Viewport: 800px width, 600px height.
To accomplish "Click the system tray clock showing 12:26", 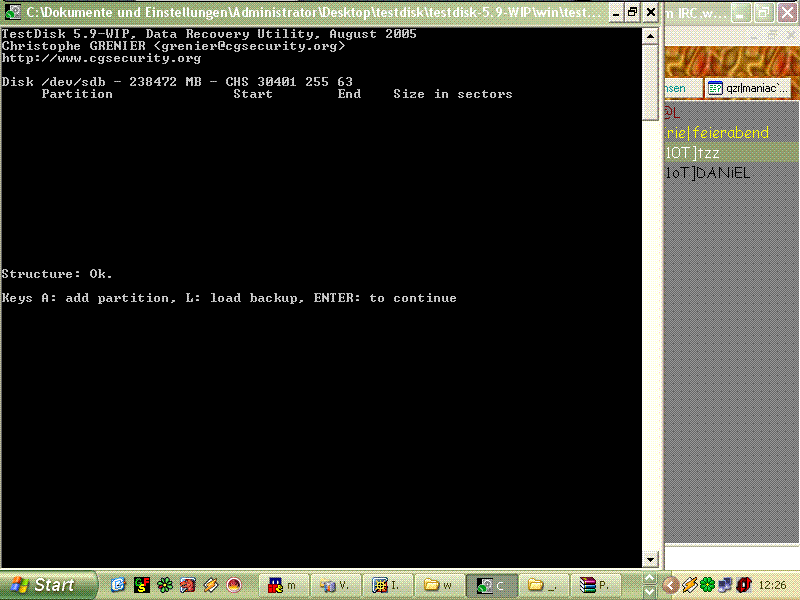I will pos(772,585).
